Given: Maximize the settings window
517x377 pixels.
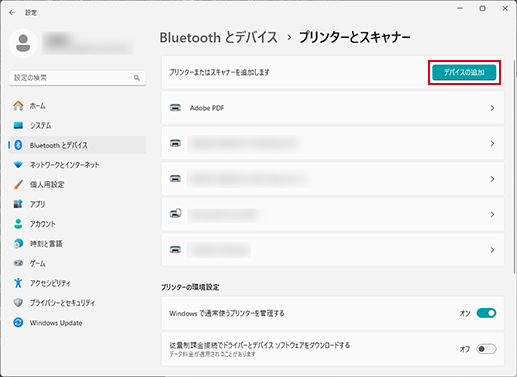Looking at the screenshot, I should pyautogui.click(x=482, y=8).
